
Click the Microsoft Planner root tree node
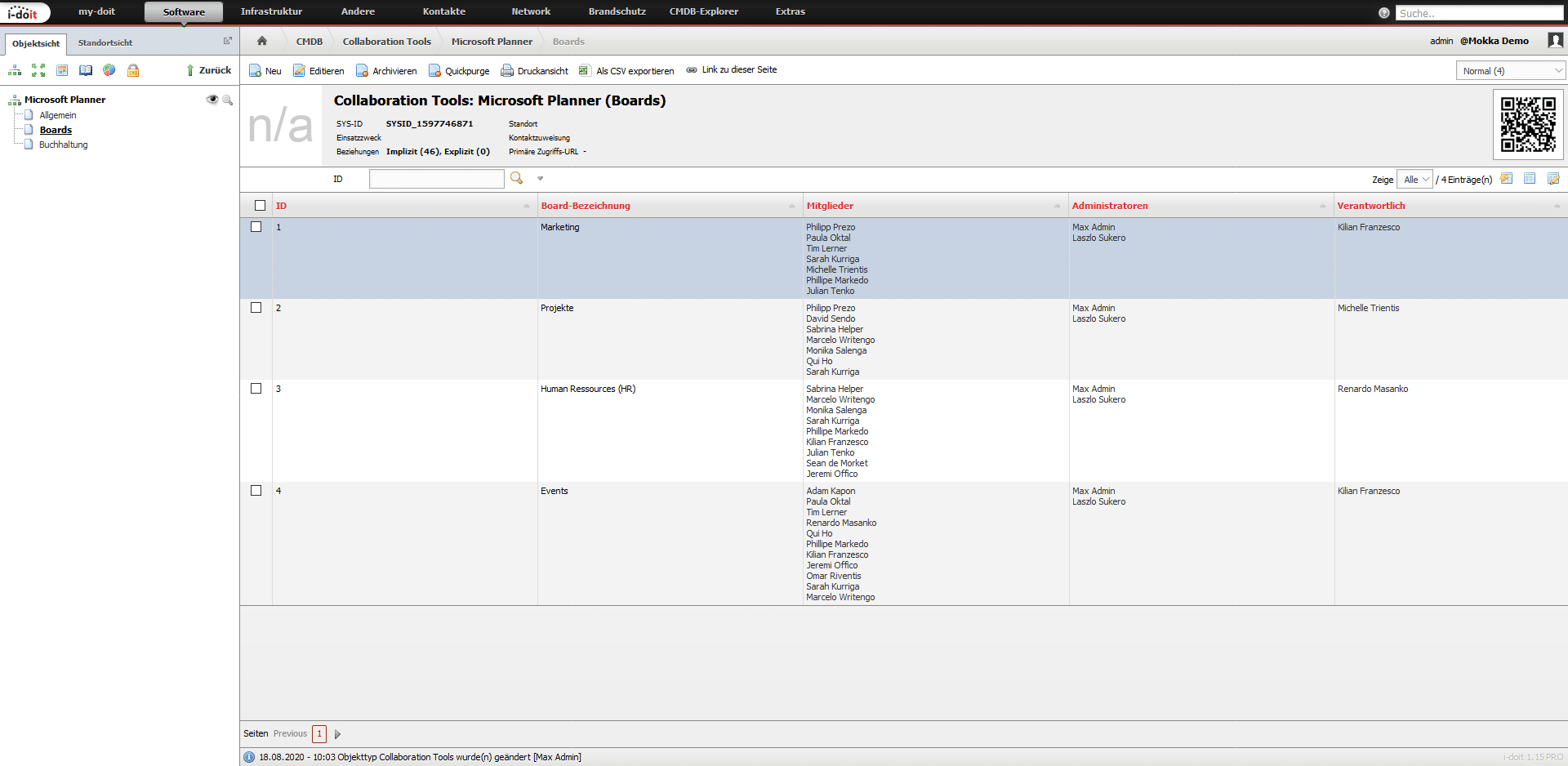point(65,100)
